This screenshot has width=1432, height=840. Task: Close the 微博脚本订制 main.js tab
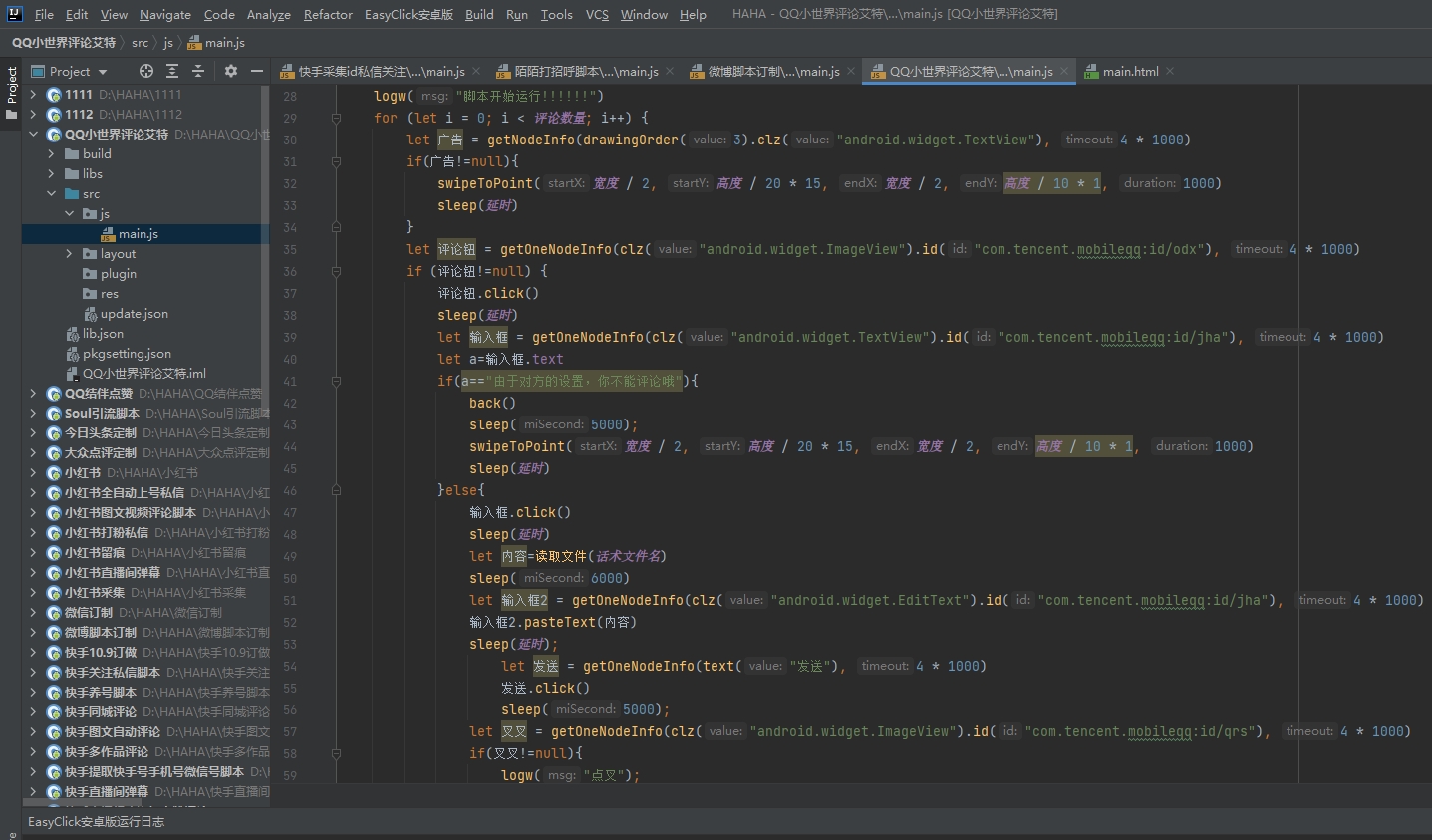pyautogui.click(x=851, y=71)
